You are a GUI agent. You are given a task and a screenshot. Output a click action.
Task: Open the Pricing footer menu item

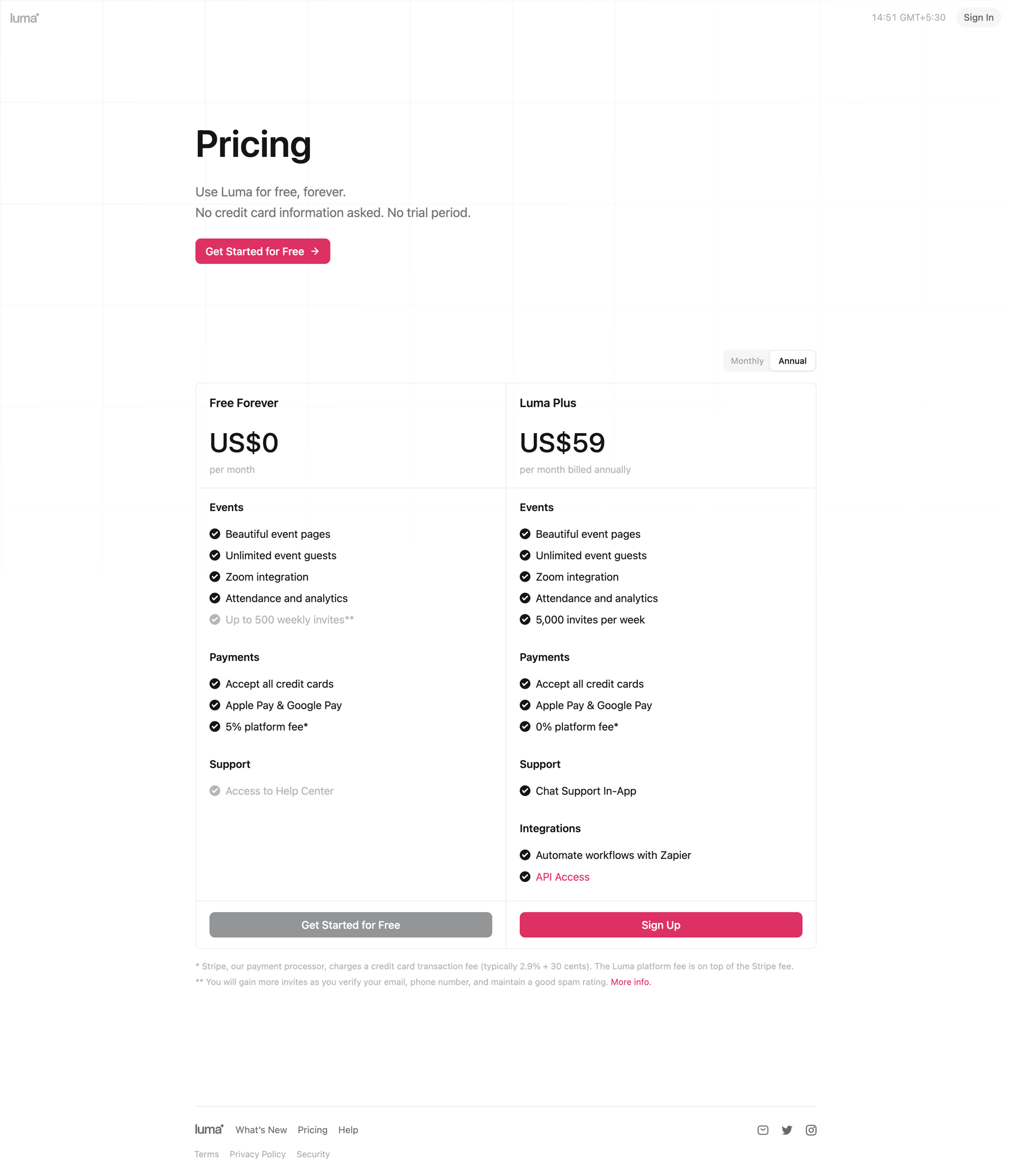coord(313,1130)
